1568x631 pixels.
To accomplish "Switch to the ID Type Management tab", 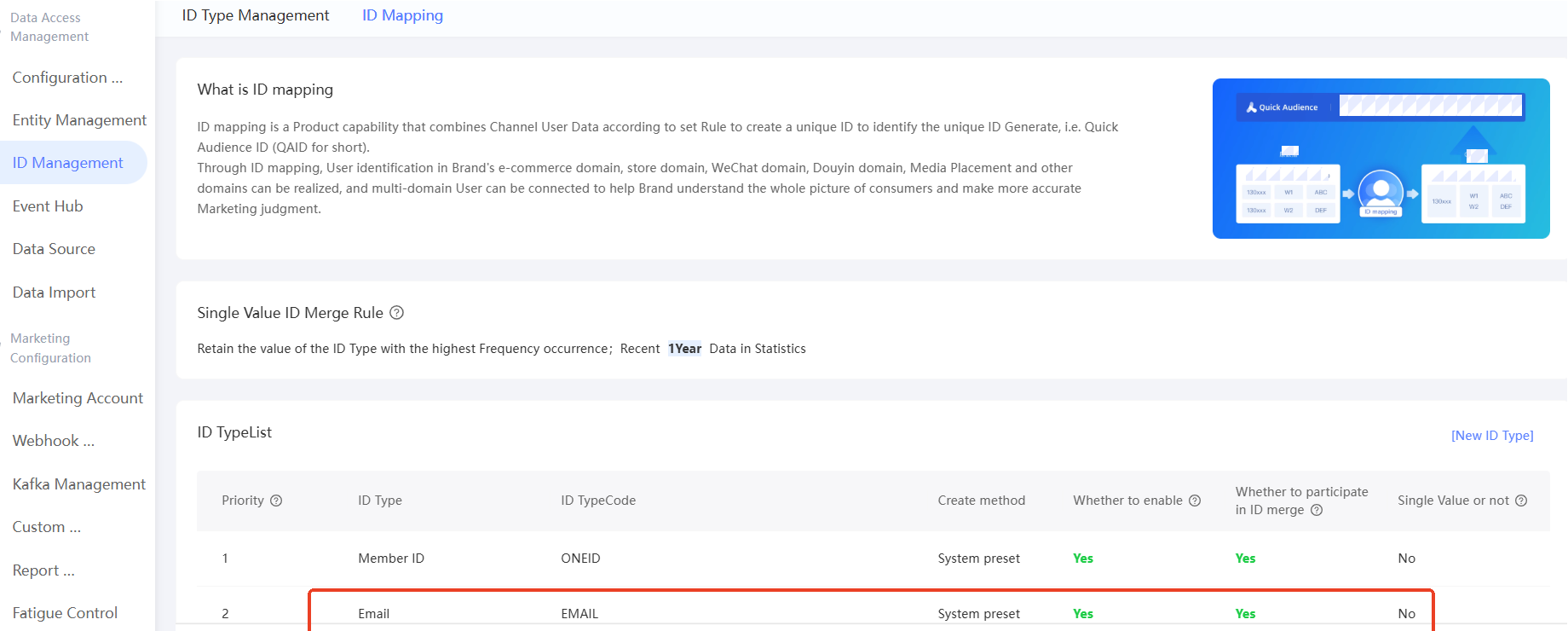I will (x=256, y=15).
